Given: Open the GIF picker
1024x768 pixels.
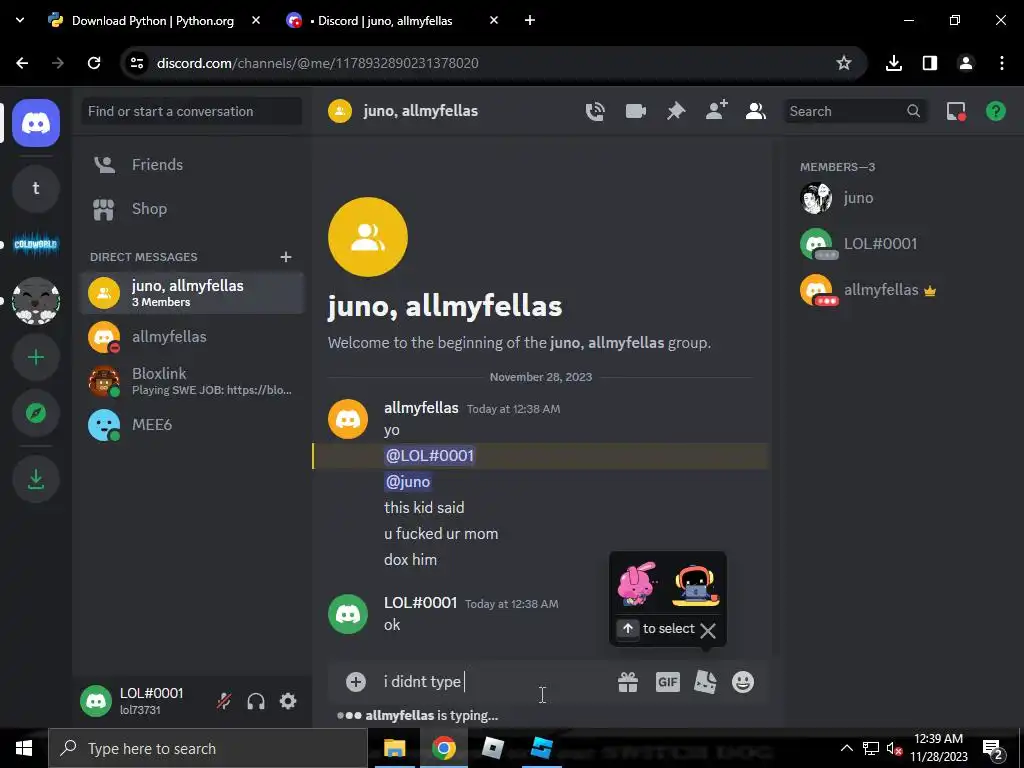Looking at the screenshot, I should click(667, 682).
